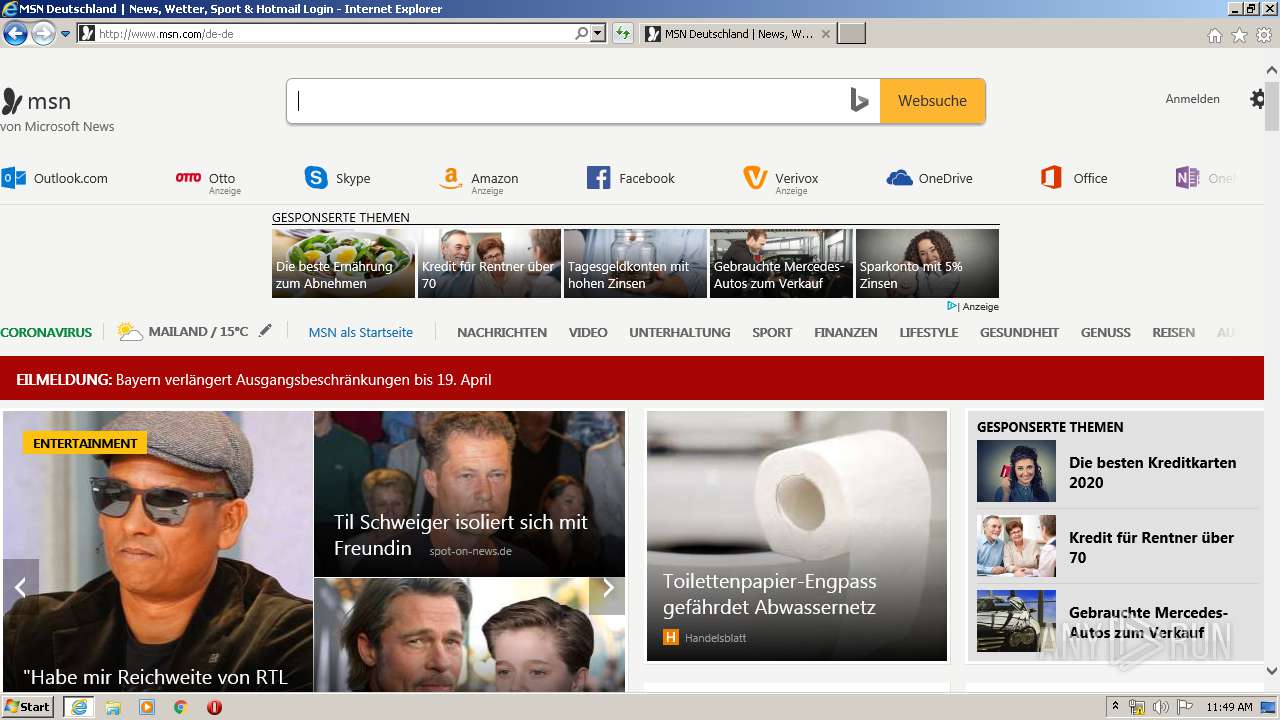
Task: Open Die beste Ernährung sponsored thumbnail
Action: click(343, 263)
